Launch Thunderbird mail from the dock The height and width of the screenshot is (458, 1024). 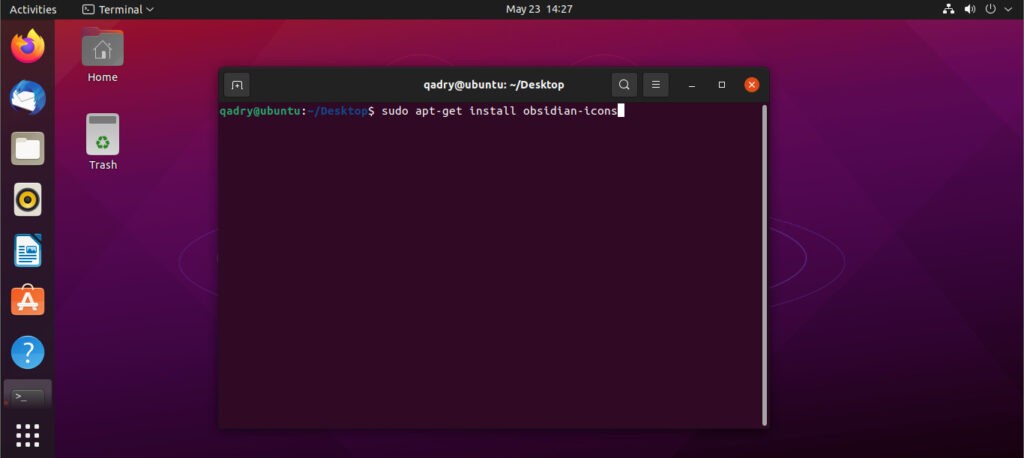click(x=28, y=98)
